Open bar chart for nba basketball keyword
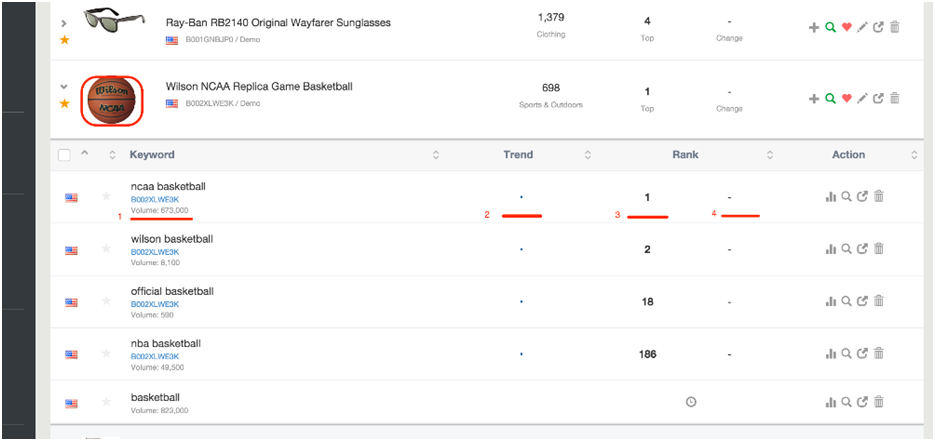This screenshot has width=935, height=441. point(830,354)
